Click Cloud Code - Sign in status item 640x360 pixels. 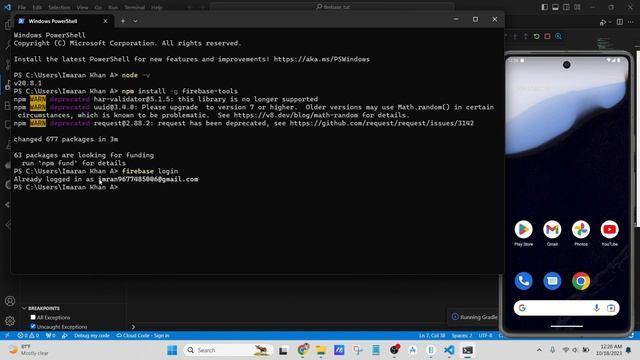coord(143,336)
